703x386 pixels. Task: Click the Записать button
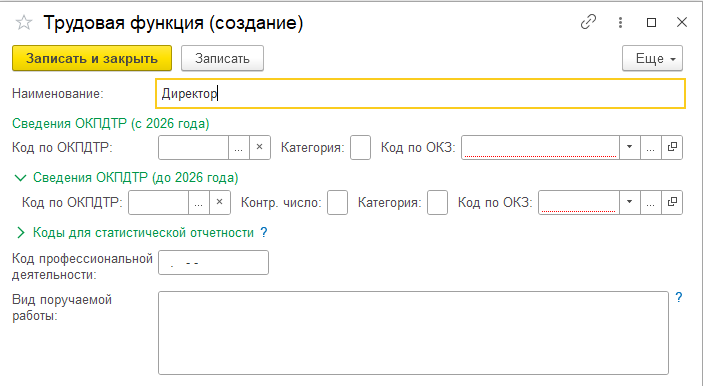click(x=222, y=58)
